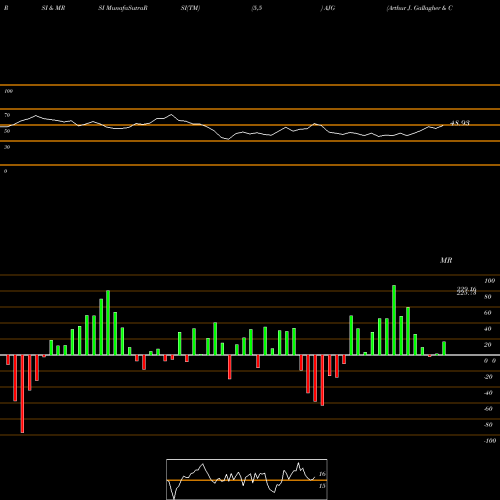Select the tallest green bar near 90
The height and width of the screenshot is (500, 500).
point(394,320)
